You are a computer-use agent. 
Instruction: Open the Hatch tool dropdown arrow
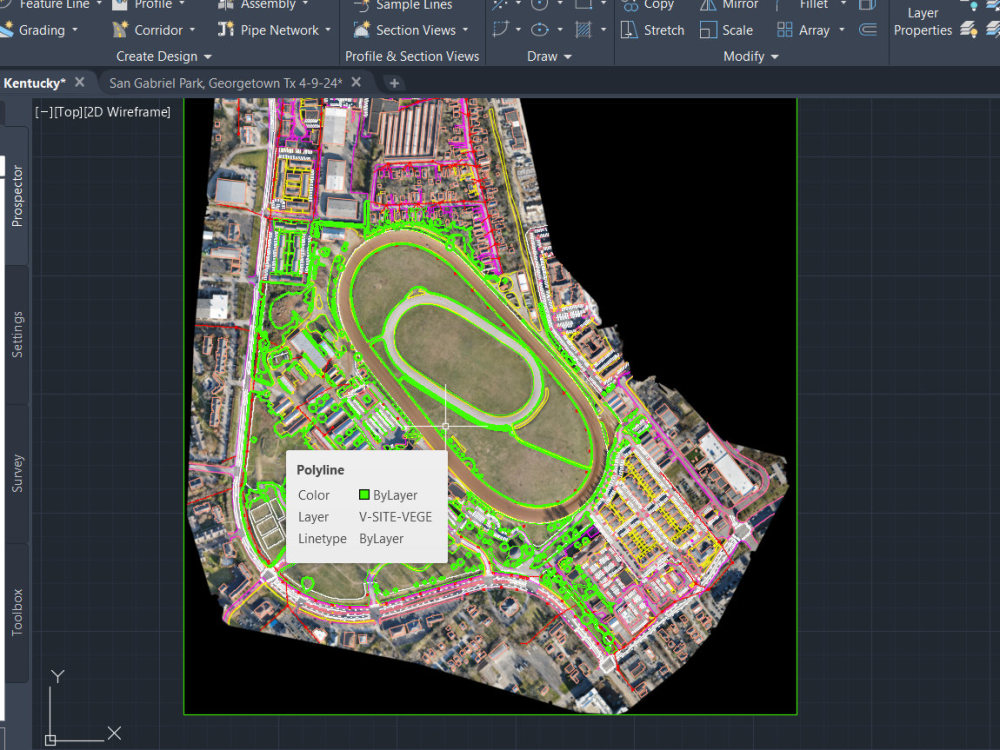(x=603, y=29)
